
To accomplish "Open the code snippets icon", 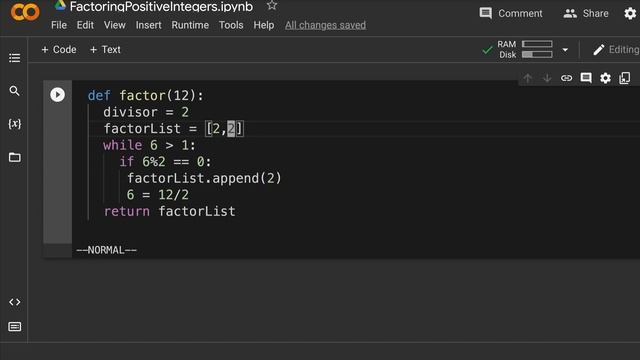I will pyautogui.click(x=15, y=302).
